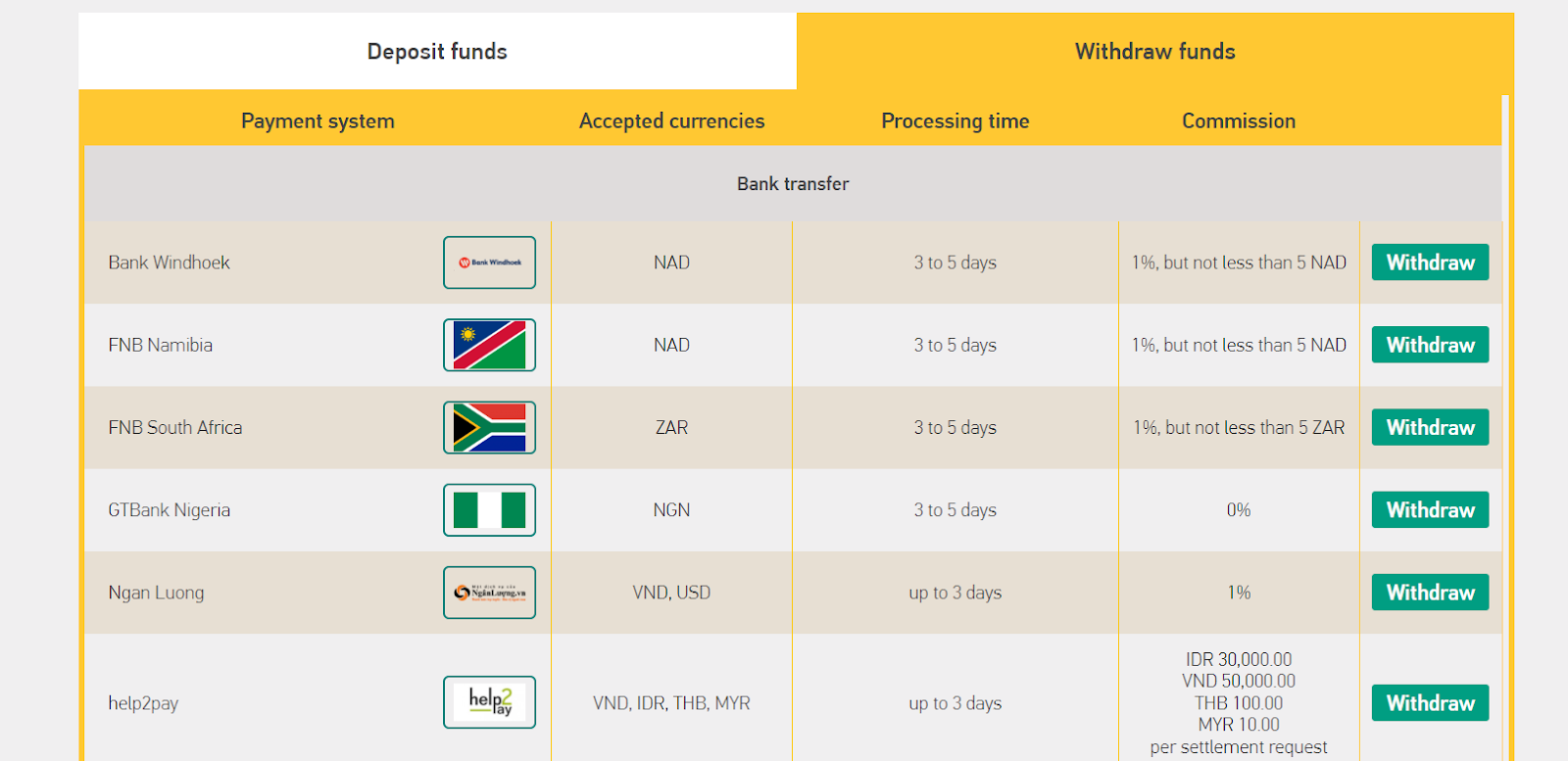This screenshot has height=761, width=1568.
Task: Withdraw via FNB Namibia
Action: pyautogui.click(x=1430, y=345)
